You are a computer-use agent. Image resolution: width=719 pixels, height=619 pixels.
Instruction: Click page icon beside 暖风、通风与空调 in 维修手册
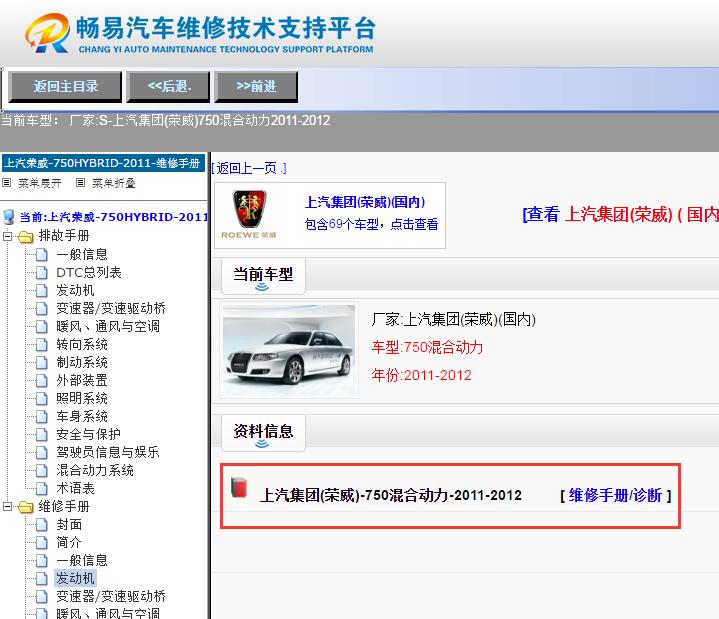coord(42,614)
